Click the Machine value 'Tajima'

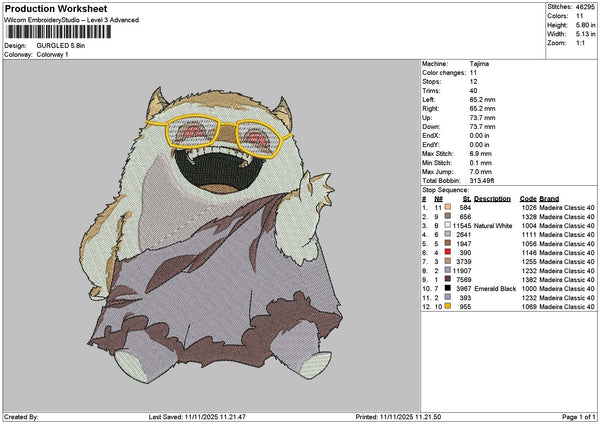tap(479, 64)
